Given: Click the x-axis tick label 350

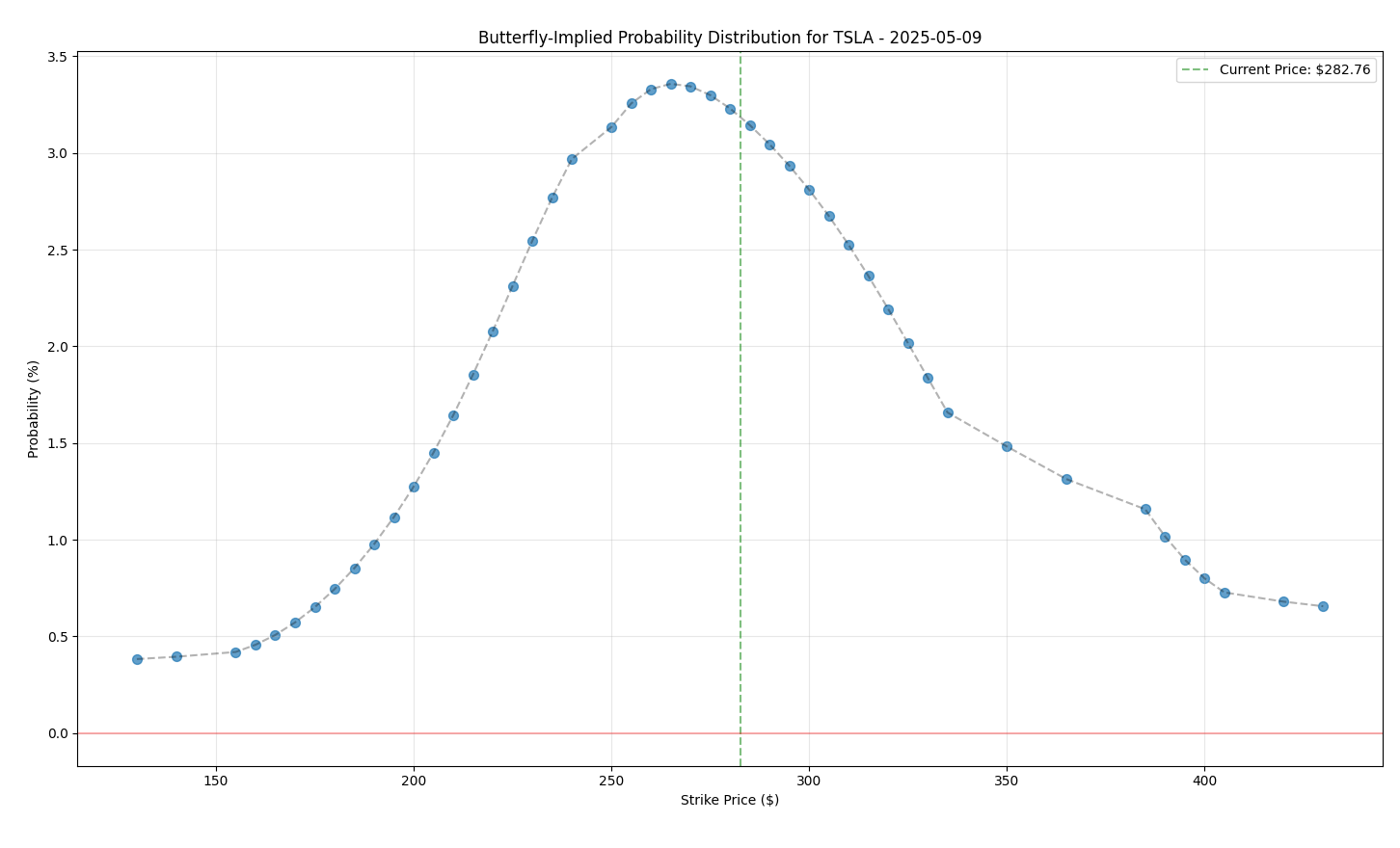Looking at the screenshot, I should (x=1007, y=781).
